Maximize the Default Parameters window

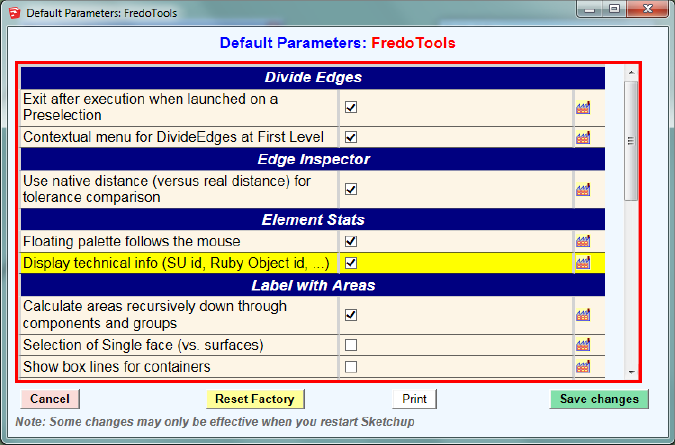614,9
